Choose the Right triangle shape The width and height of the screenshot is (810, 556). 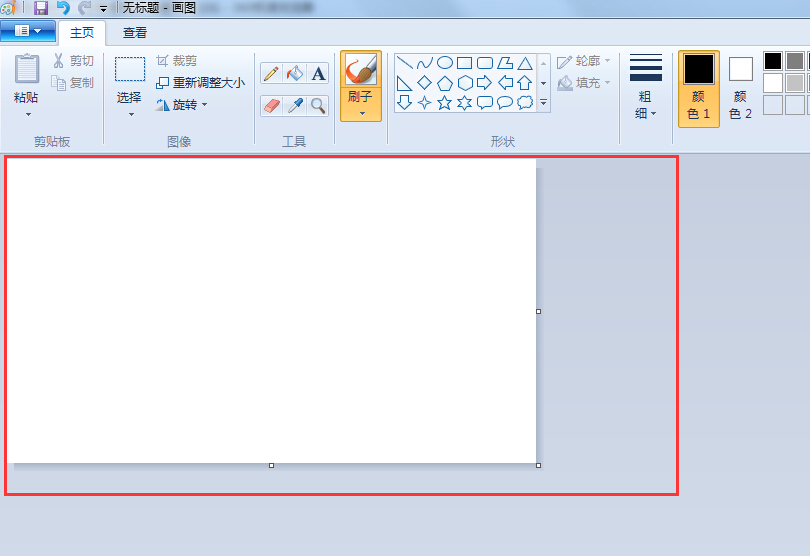(404, 83)
